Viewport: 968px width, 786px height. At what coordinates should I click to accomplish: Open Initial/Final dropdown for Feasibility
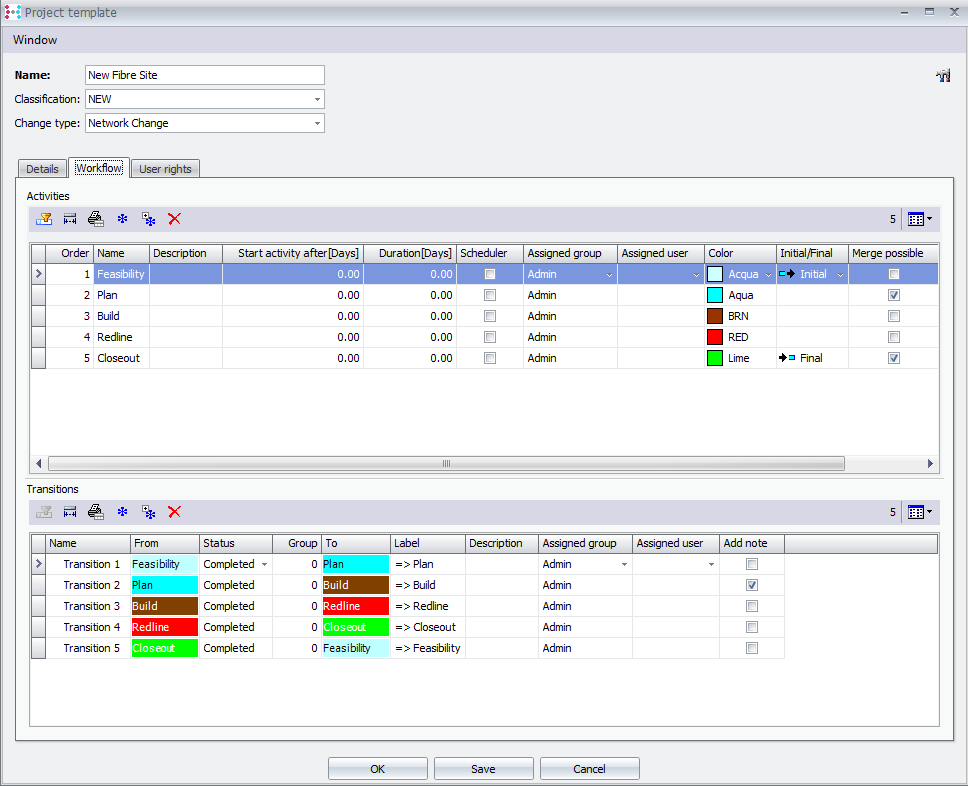841,275
